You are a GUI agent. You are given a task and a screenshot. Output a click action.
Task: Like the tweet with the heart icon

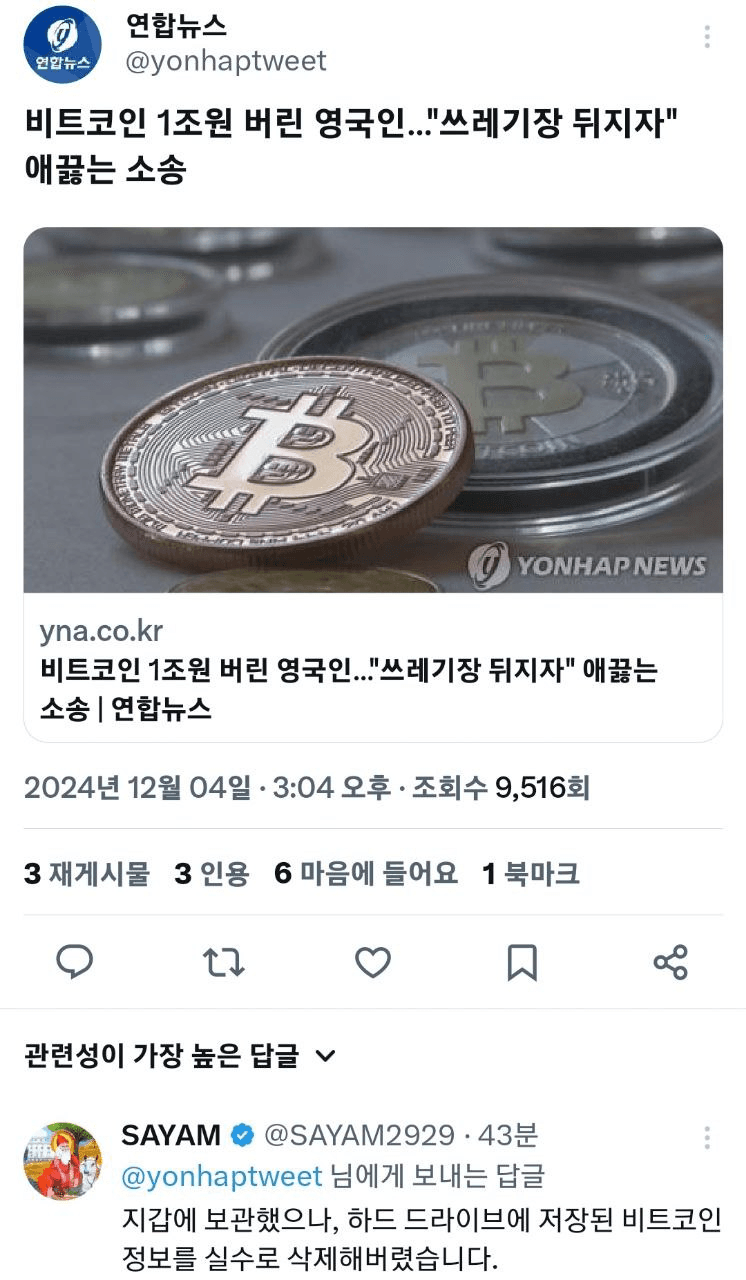tap(373, 962)
